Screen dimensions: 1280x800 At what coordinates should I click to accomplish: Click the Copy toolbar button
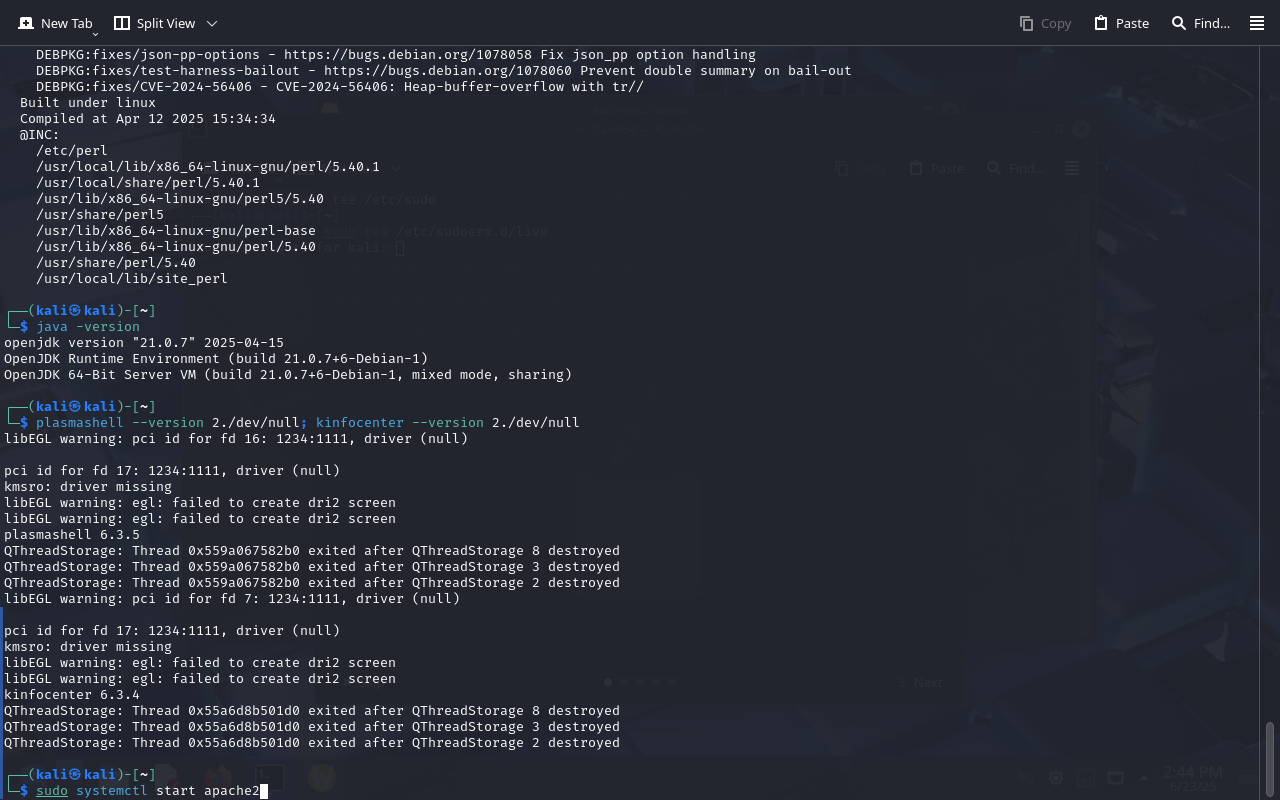tap(1045, 23)
